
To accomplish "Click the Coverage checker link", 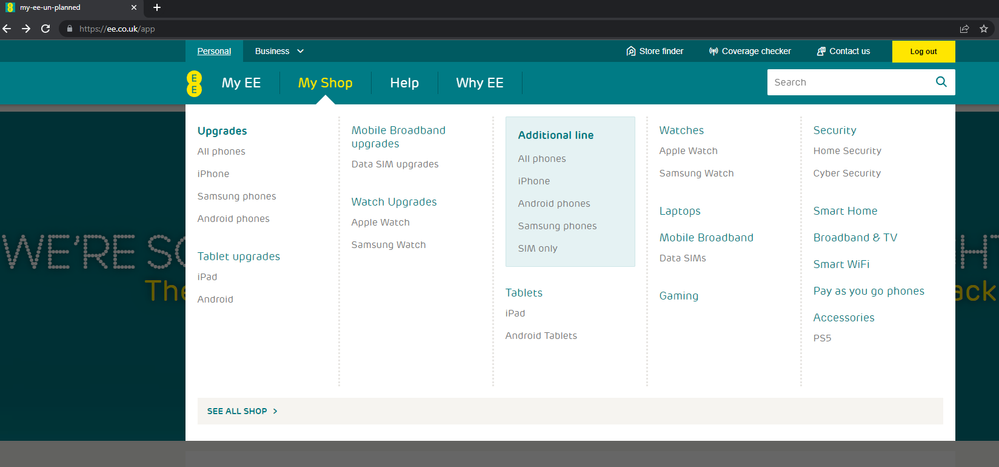I will pos(750,51).
